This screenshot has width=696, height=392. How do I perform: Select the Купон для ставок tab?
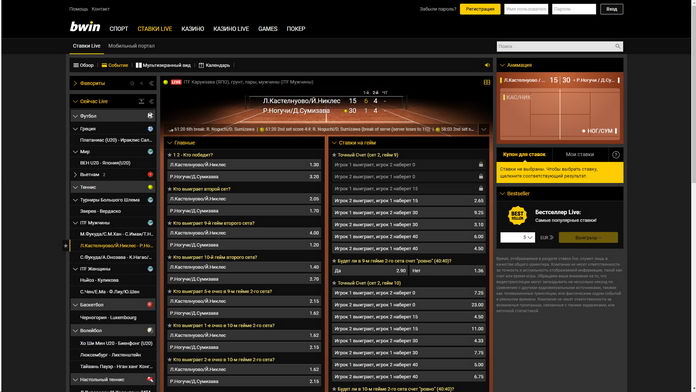click(x=524, y=154)
